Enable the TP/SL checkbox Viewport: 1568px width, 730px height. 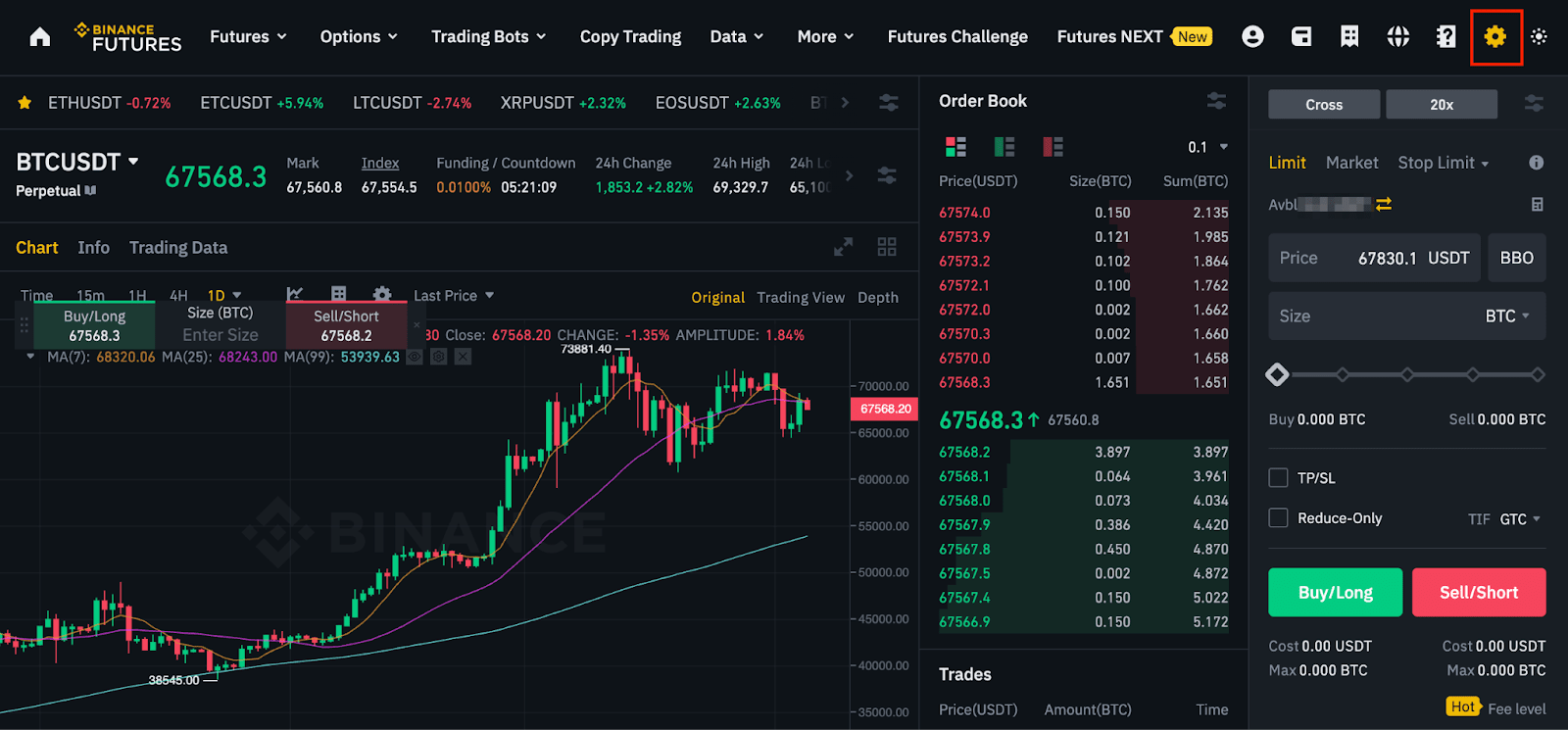click(x=1278, y=478)
